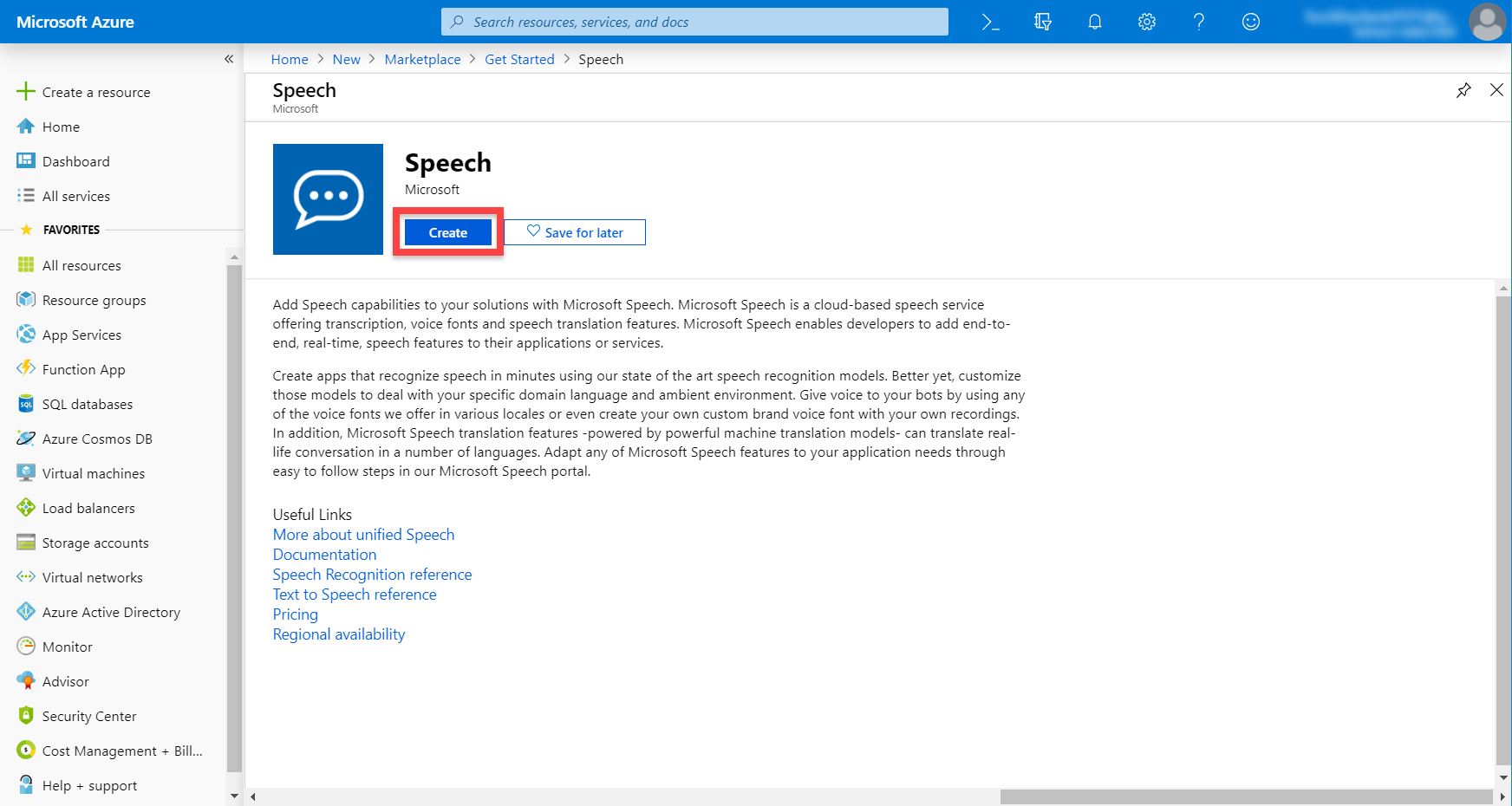Select All services label in sidebar

[x=76, y=196]
